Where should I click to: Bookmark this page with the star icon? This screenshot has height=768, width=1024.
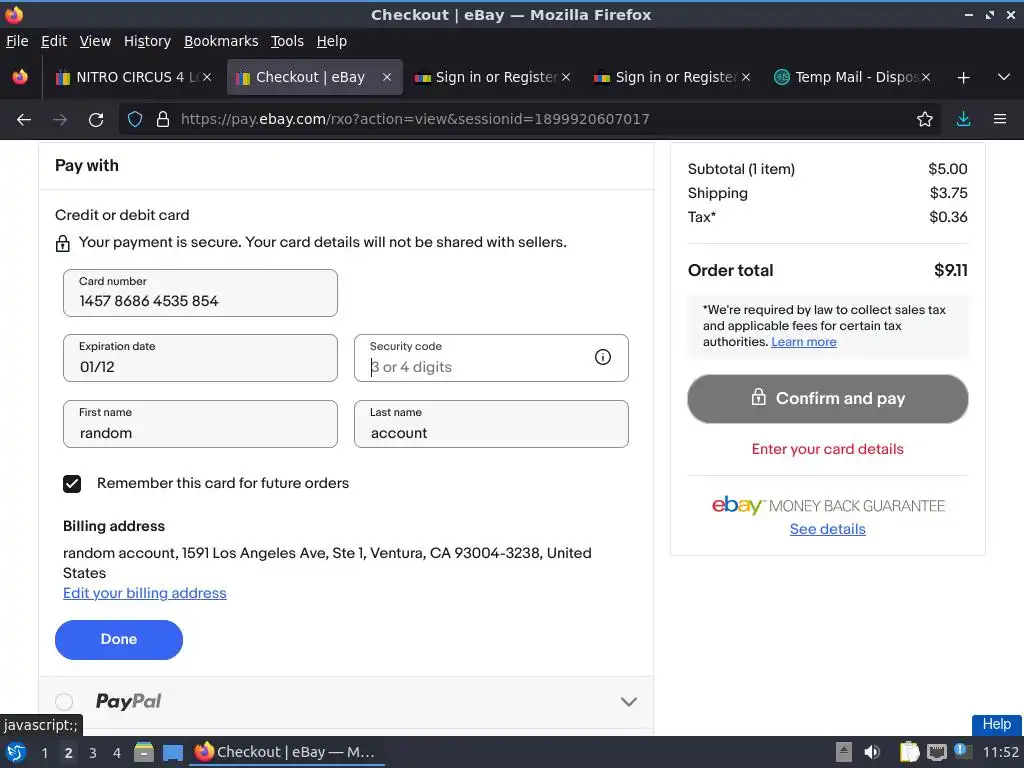(924, 120)
